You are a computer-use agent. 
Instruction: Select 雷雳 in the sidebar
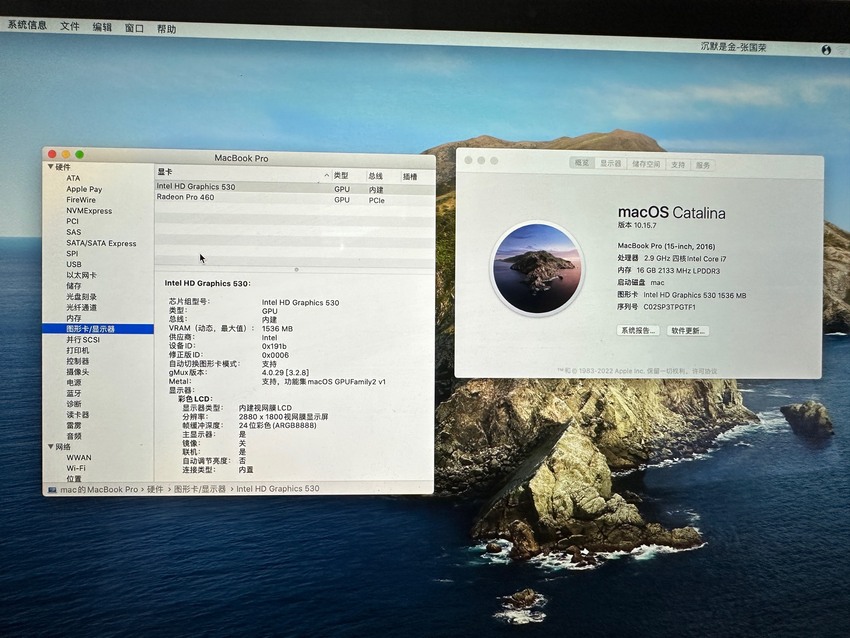click(74, 426)
